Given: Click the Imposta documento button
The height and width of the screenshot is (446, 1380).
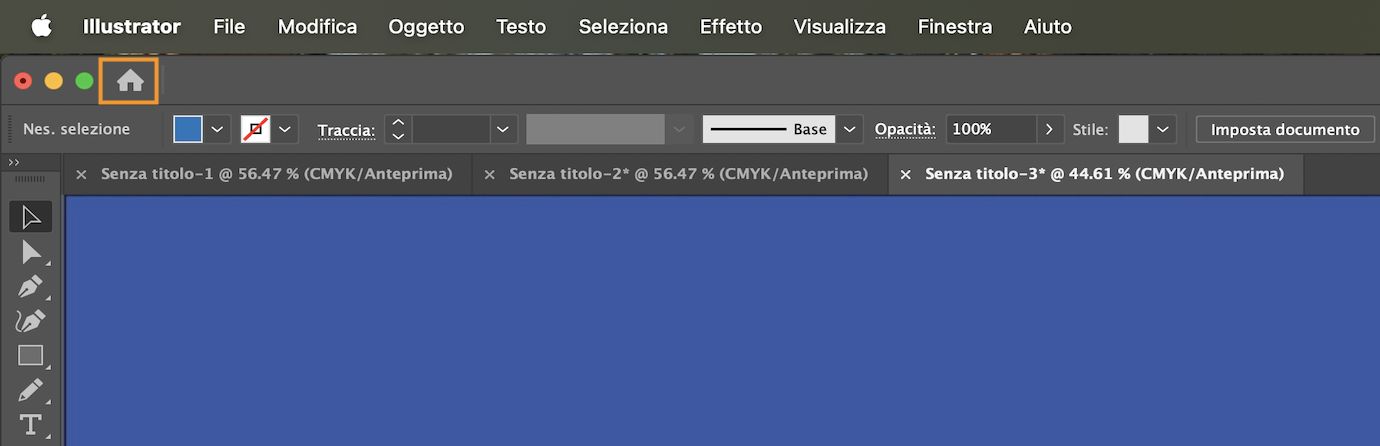Looking at the screenshot, I should point(1285,129).
